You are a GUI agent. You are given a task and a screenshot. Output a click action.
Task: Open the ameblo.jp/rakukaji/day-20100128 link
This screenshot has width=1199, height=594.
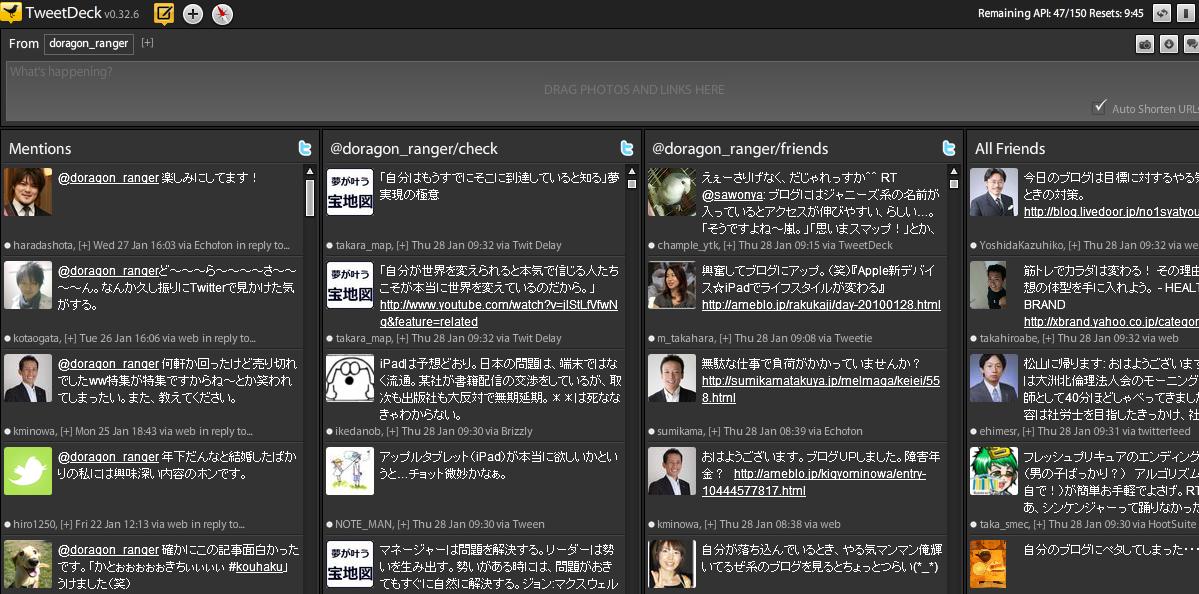point(821,304)
